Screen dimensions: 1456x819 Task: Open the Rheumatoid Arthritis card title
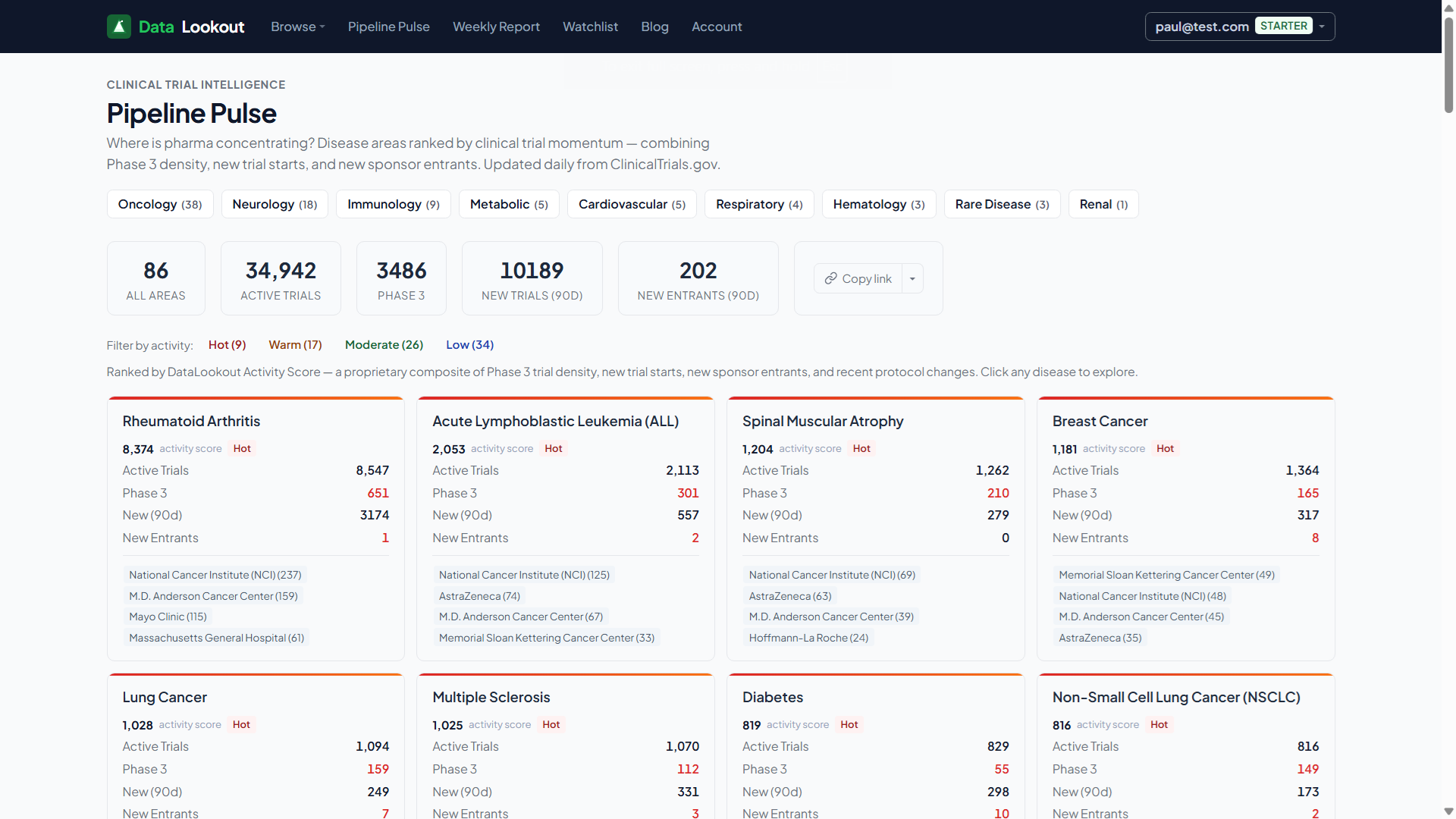pos(191,421)
